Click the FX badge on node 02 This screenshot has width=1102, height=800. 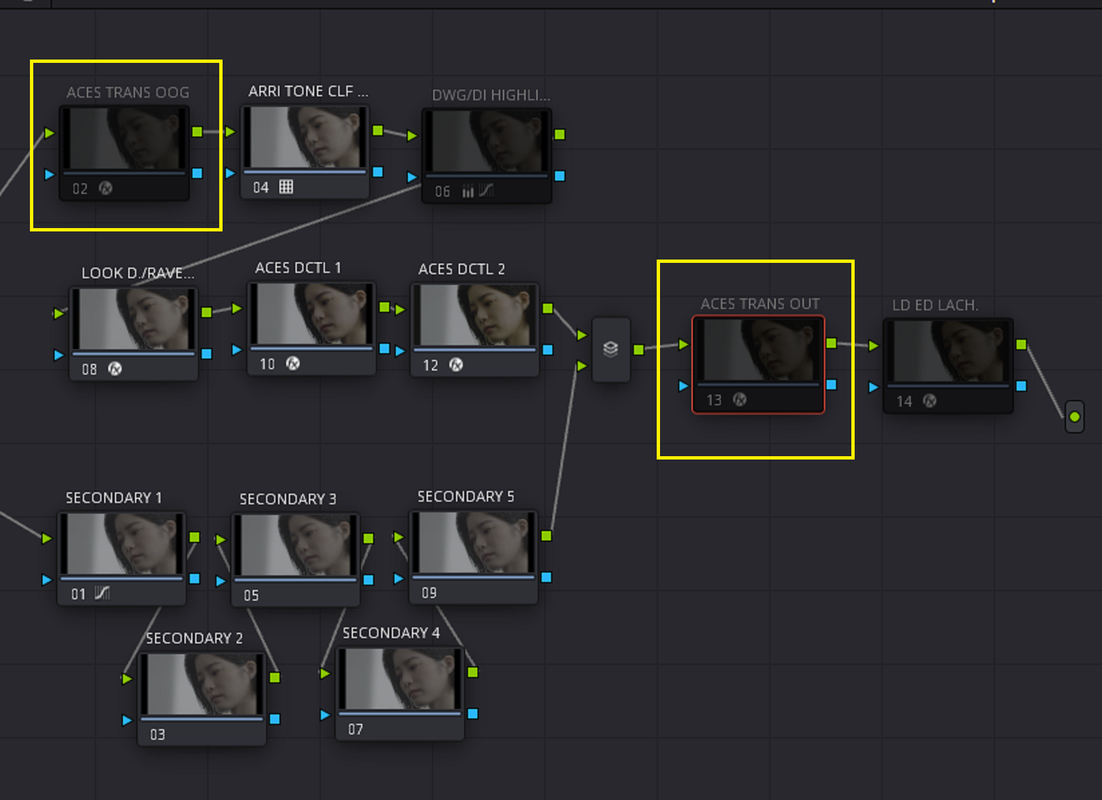pos(105,188)
